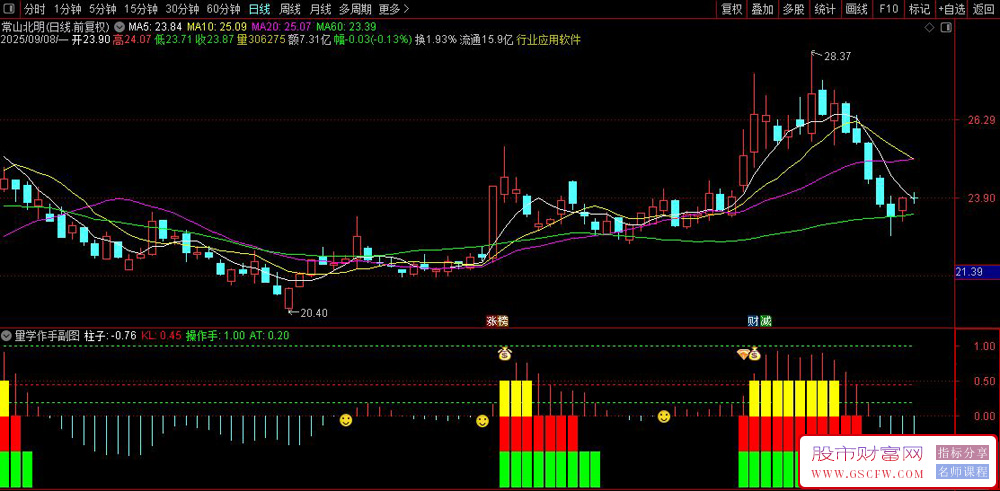Click the 20.40 low price label
The image size is (1000, 491).
[x=314, y=312]
